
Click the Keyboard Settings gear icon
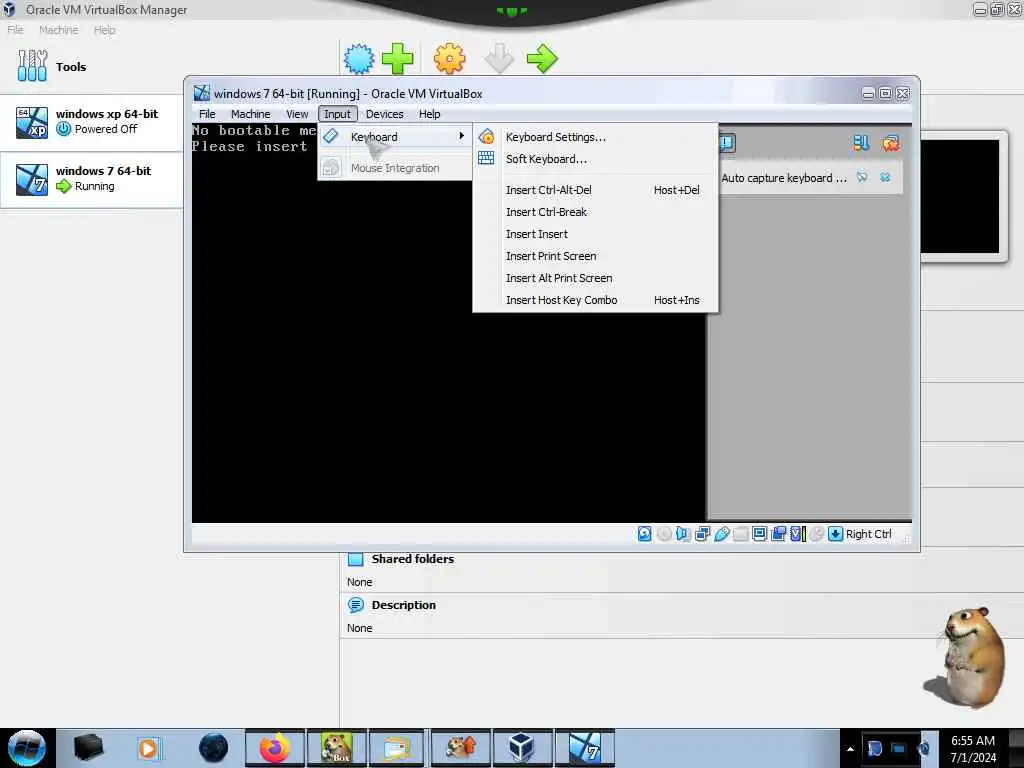click(487, 136)
